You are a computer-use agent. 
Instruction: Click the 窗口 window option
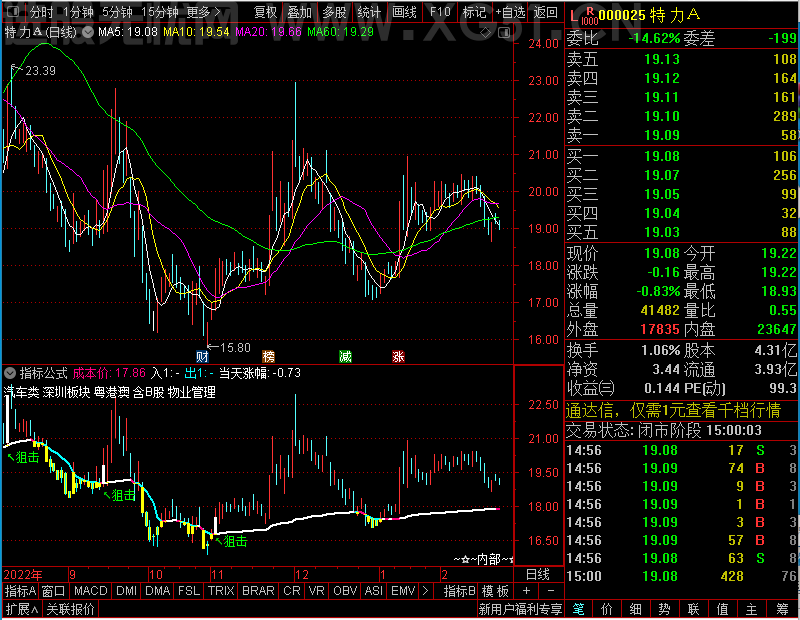(x=54, y=591)
